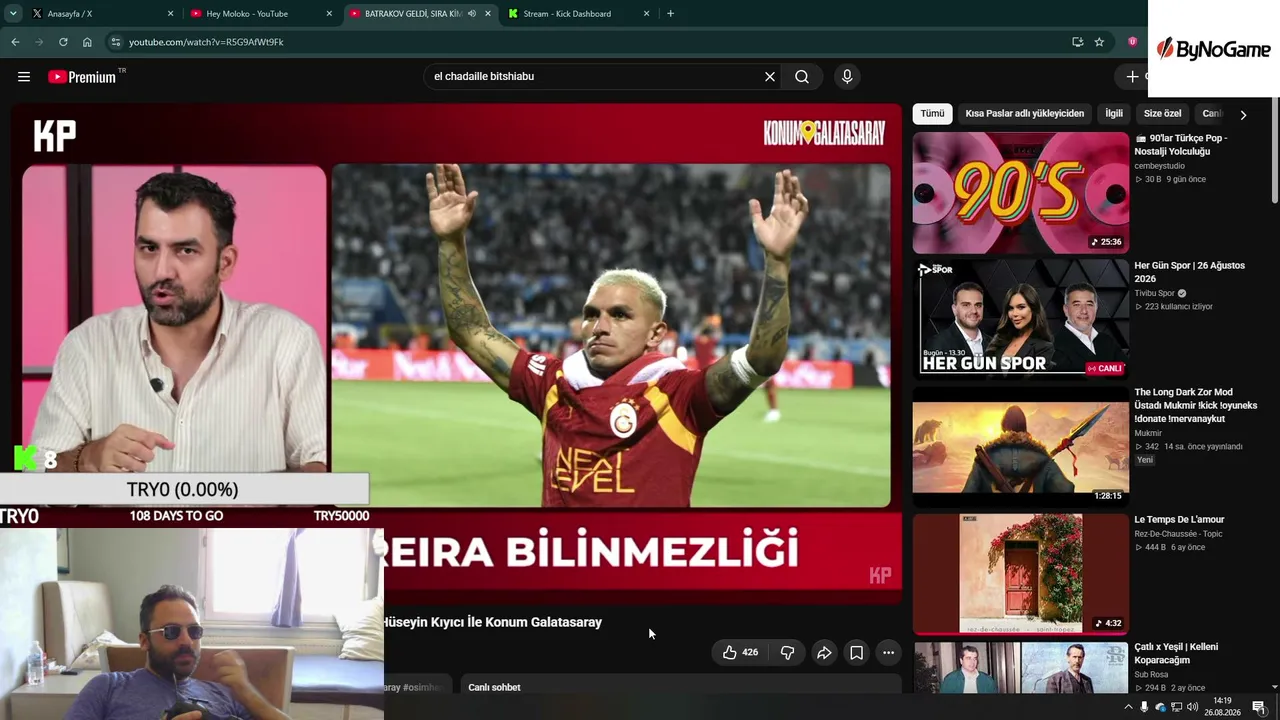Open the Windows notification center

point(1259,707)
